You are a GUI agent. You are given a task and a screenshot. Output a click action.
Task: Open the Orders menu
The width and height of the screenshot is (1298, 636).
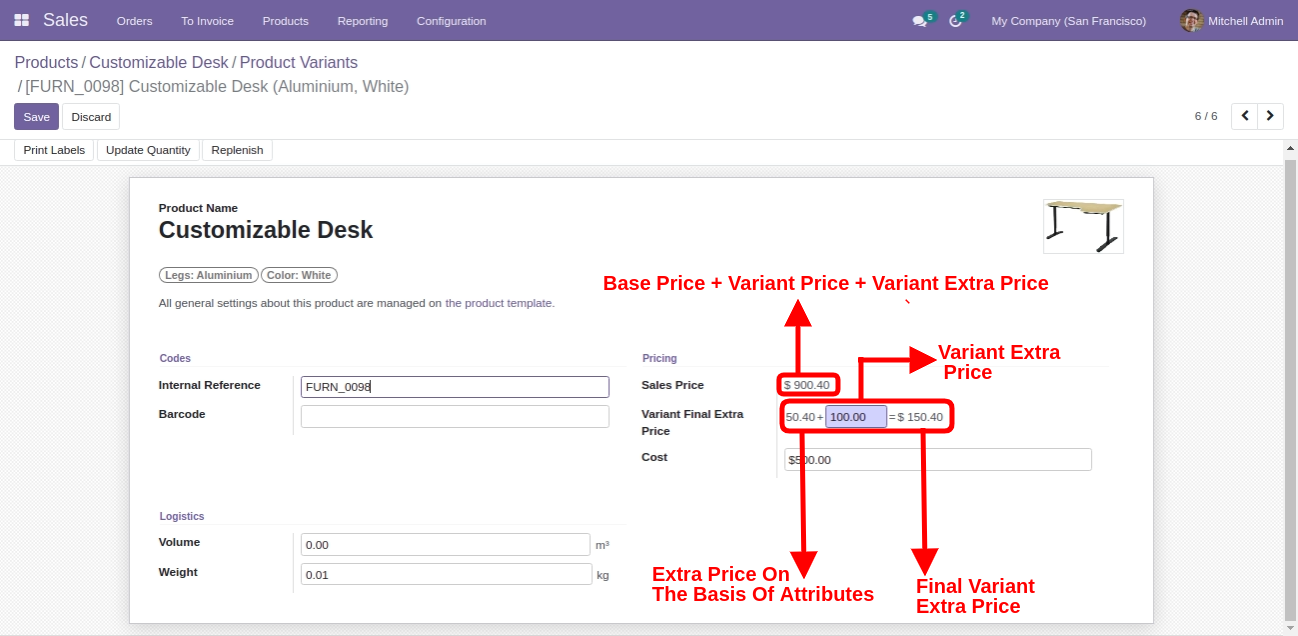click(x=134, y=21)
